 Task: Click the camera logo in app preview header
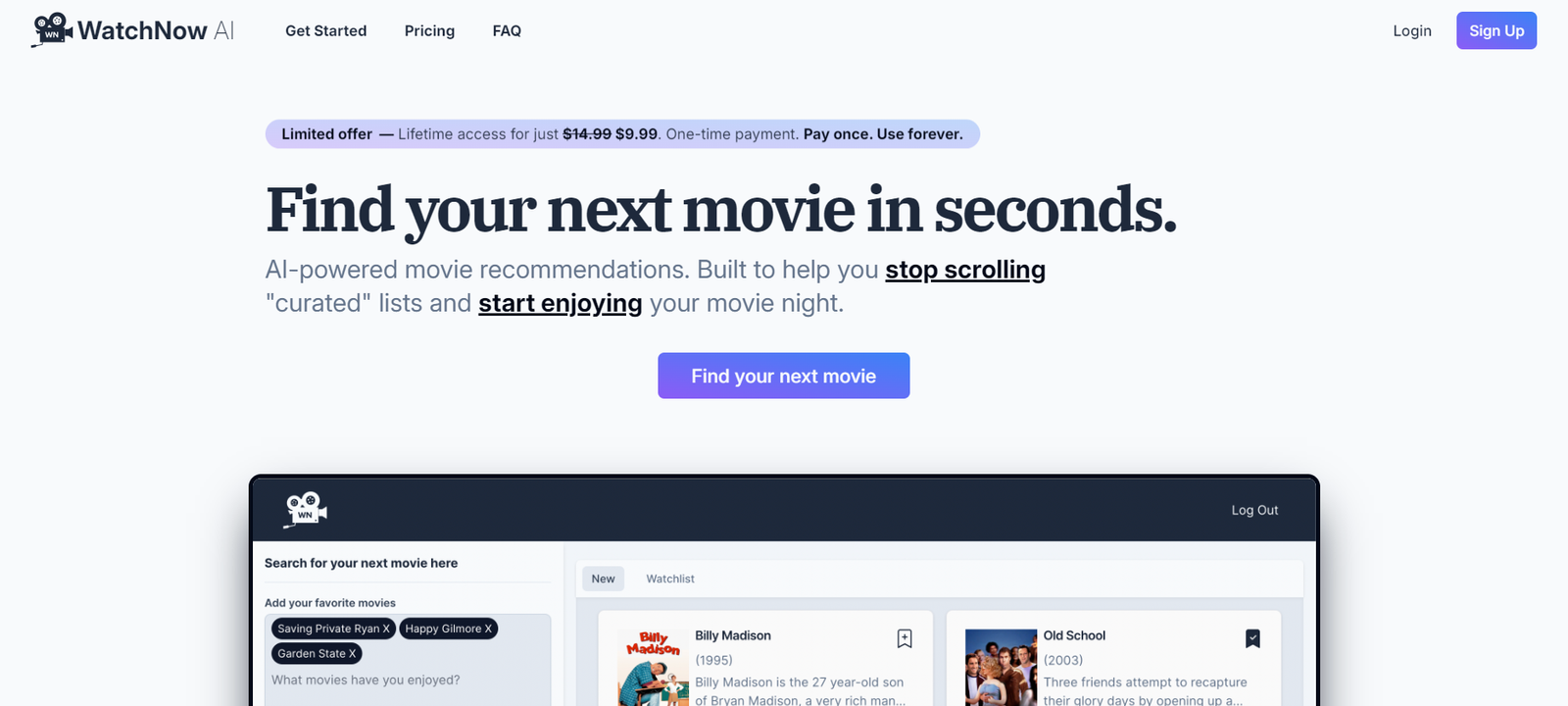coord(306,510)
